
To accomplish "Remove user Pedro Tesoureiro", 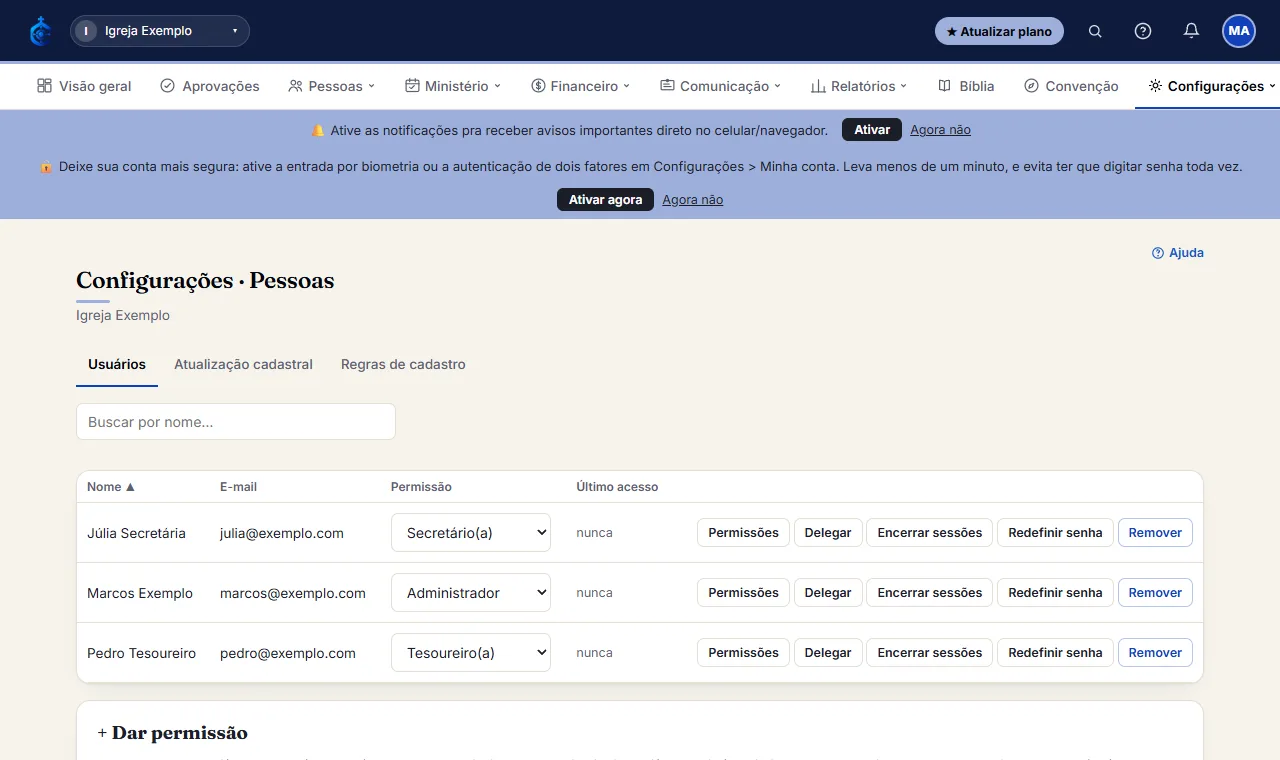I will click(x=1155, y=653).
